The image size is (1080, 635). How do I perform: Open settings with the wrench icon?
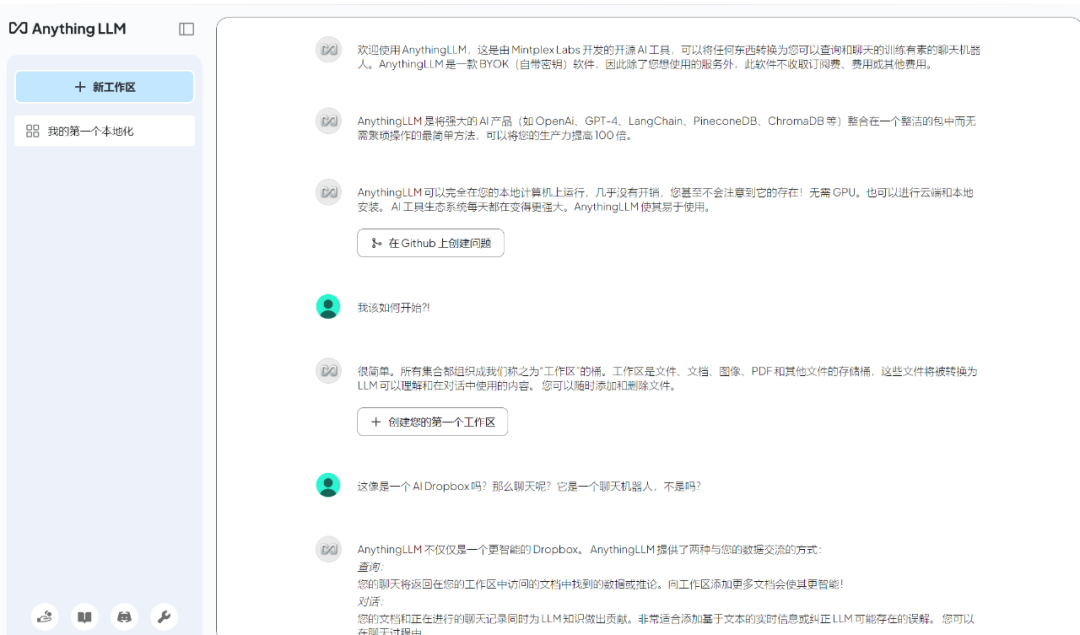coord(164,616)
